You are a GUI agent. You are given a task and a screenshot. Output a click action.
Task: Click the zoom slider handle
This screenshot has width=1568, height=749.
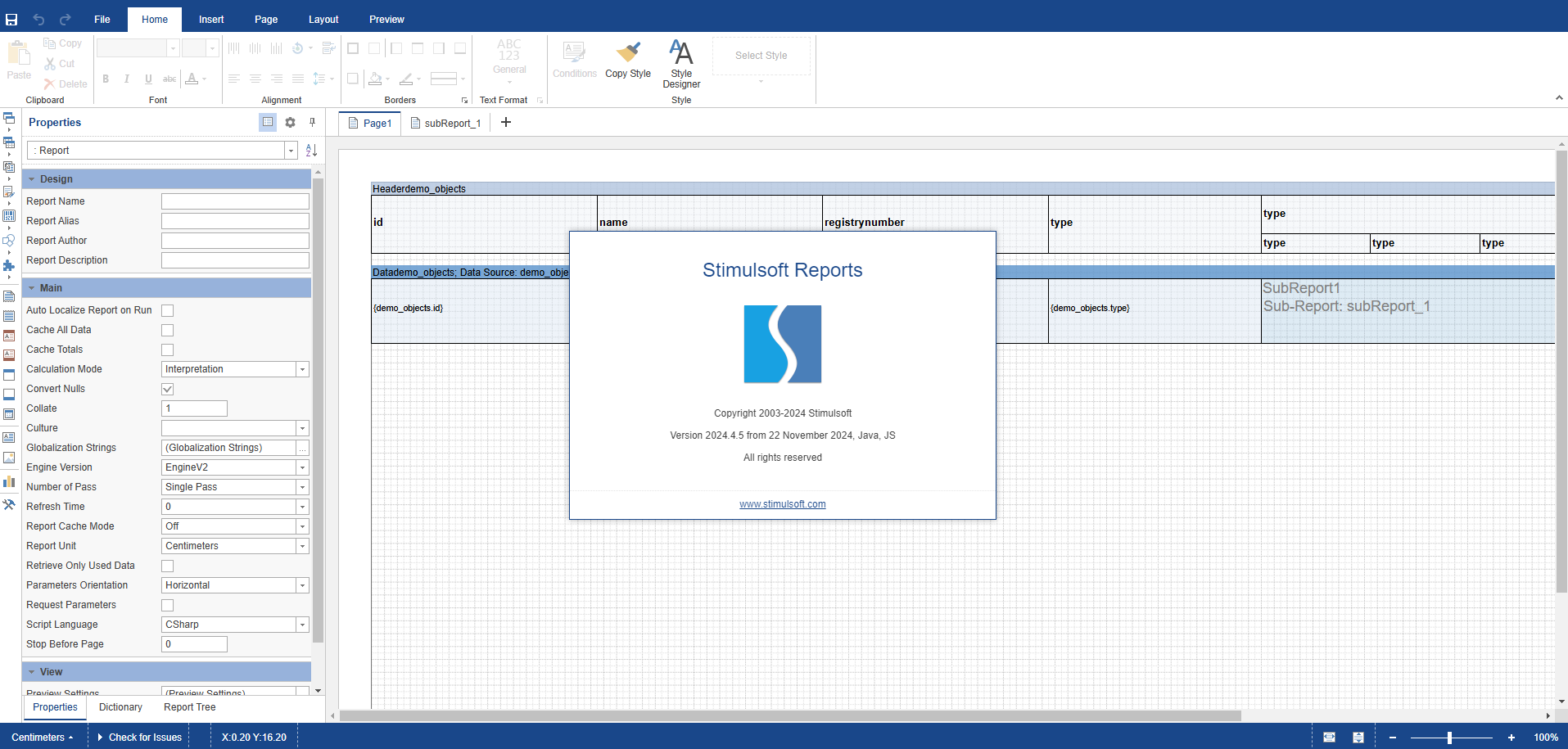pyautogui.click(x=1449, y=738)
